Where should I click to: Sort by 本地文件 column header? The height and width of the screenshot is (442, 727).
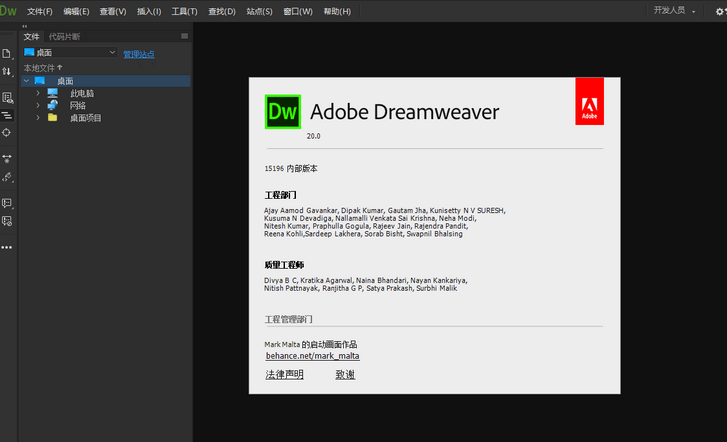[43, 68]
